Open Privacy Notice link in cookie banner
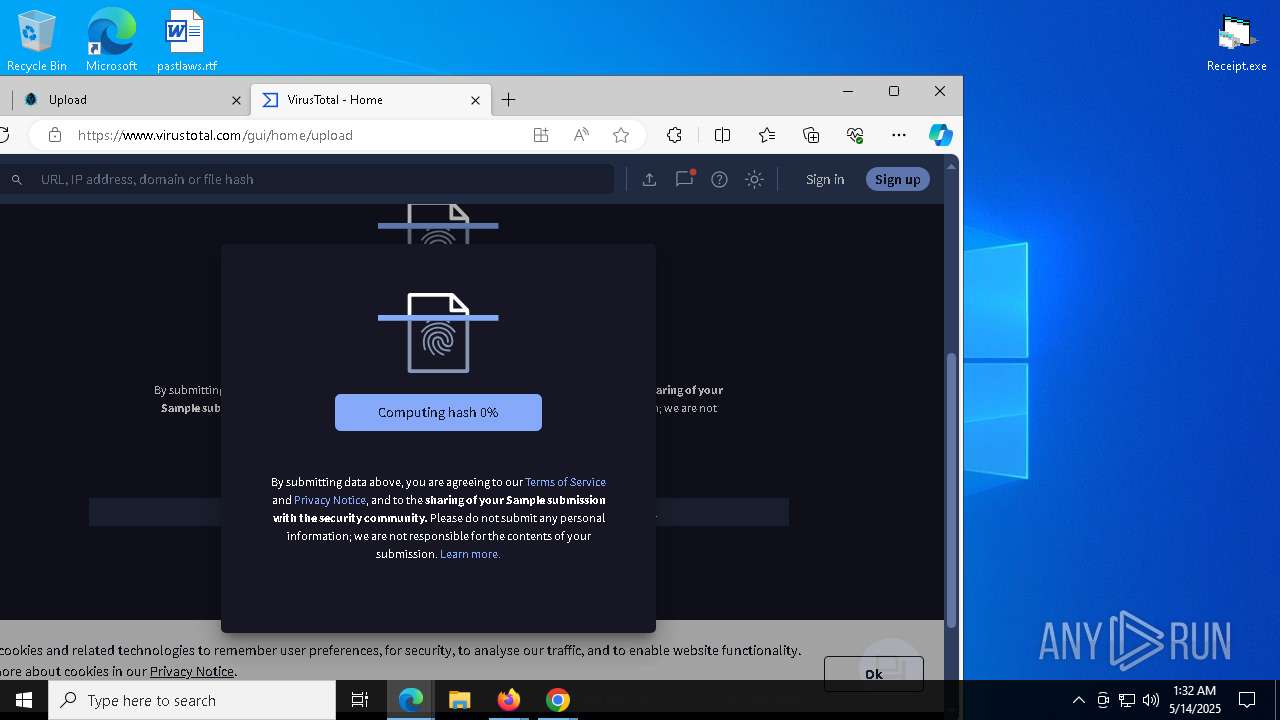This screenshot has height=720, width=1280. 192,671
